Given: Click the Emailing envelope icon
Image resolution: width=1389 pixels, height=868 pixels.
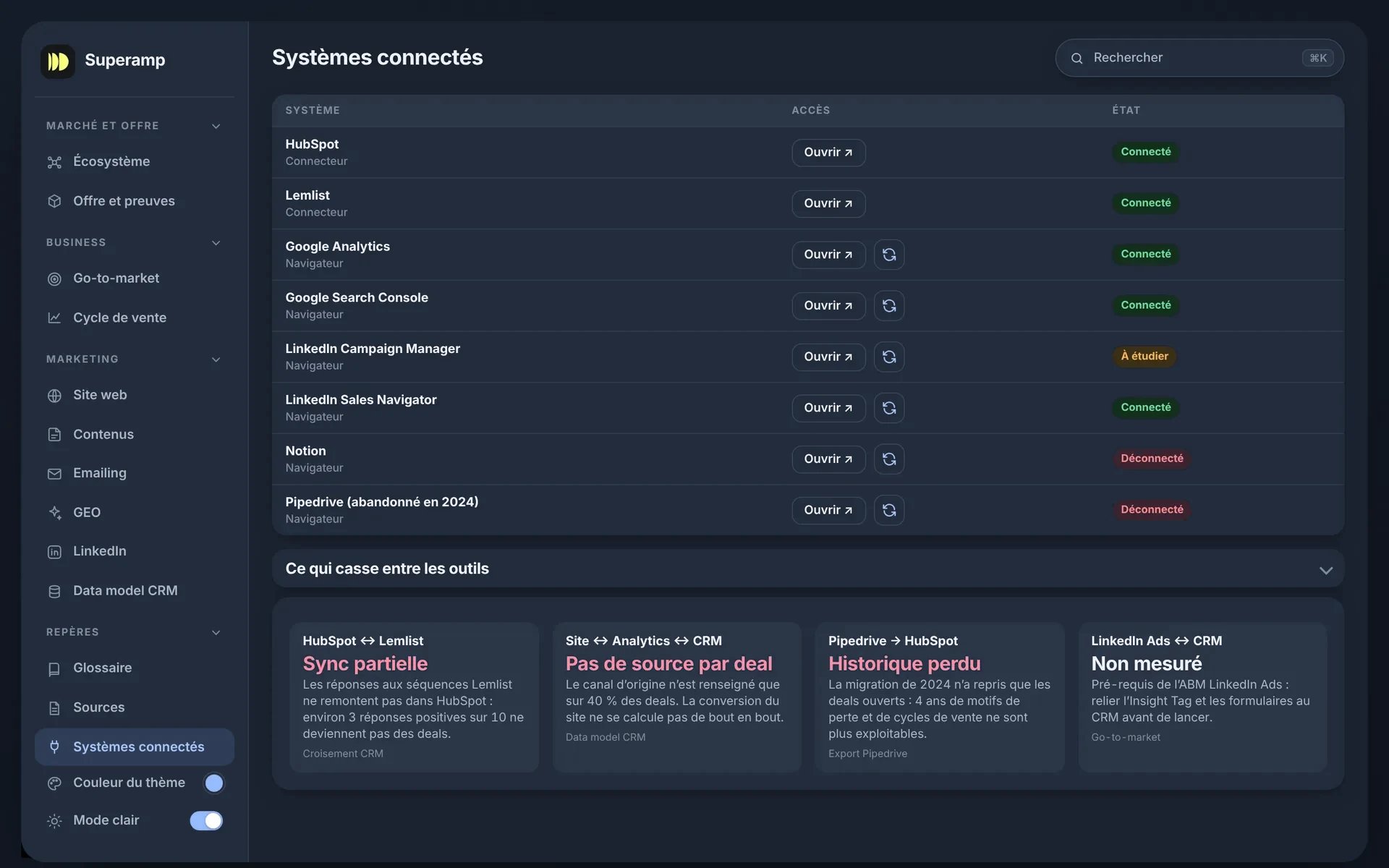Looking at the screenshot, I should (x=54, y=474).
